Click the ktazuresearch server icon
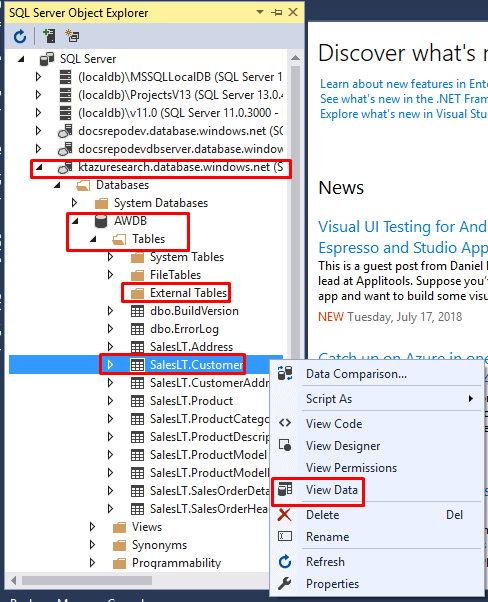488x602 pixels. 65,167
